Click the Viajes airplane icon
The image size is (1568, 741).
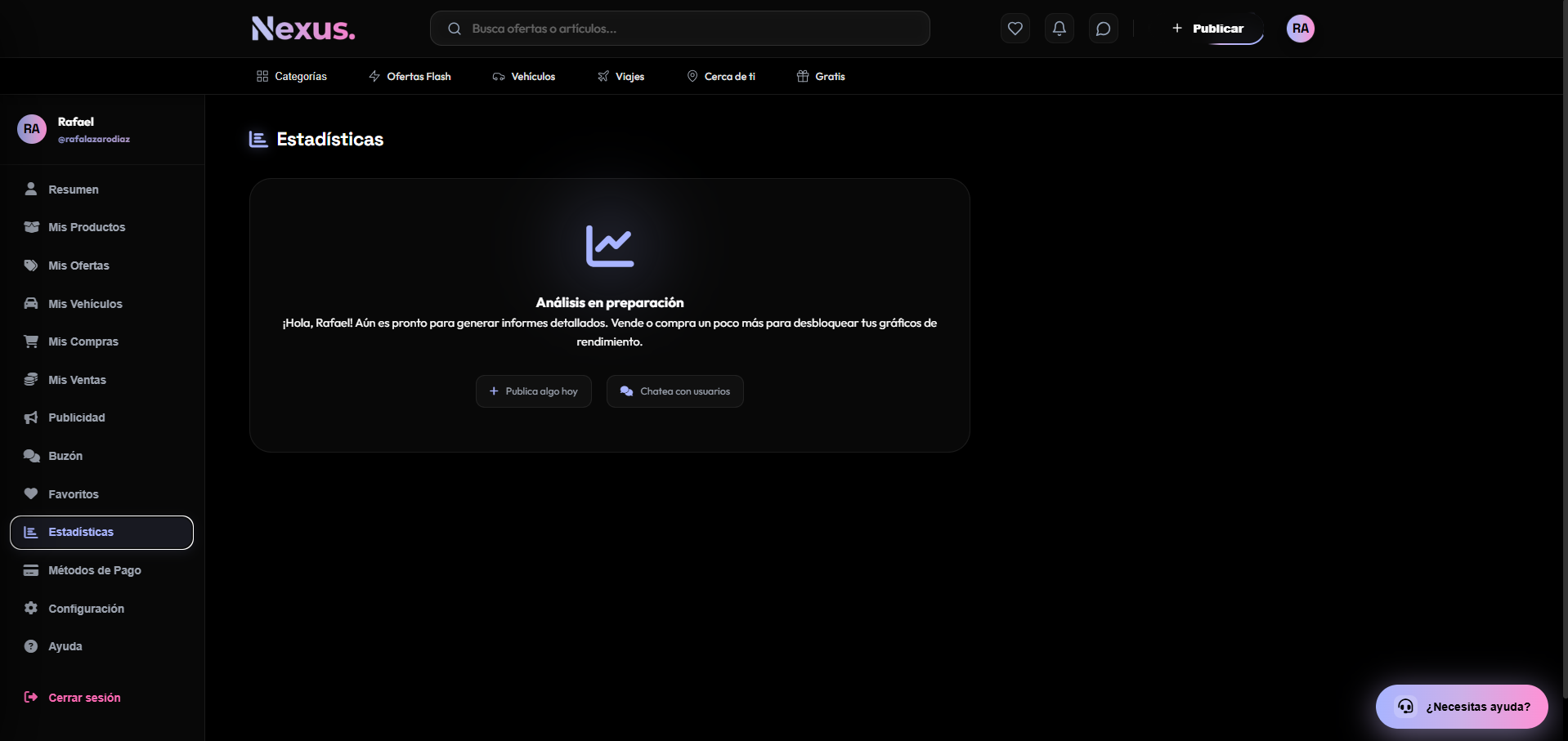(603, 76)
